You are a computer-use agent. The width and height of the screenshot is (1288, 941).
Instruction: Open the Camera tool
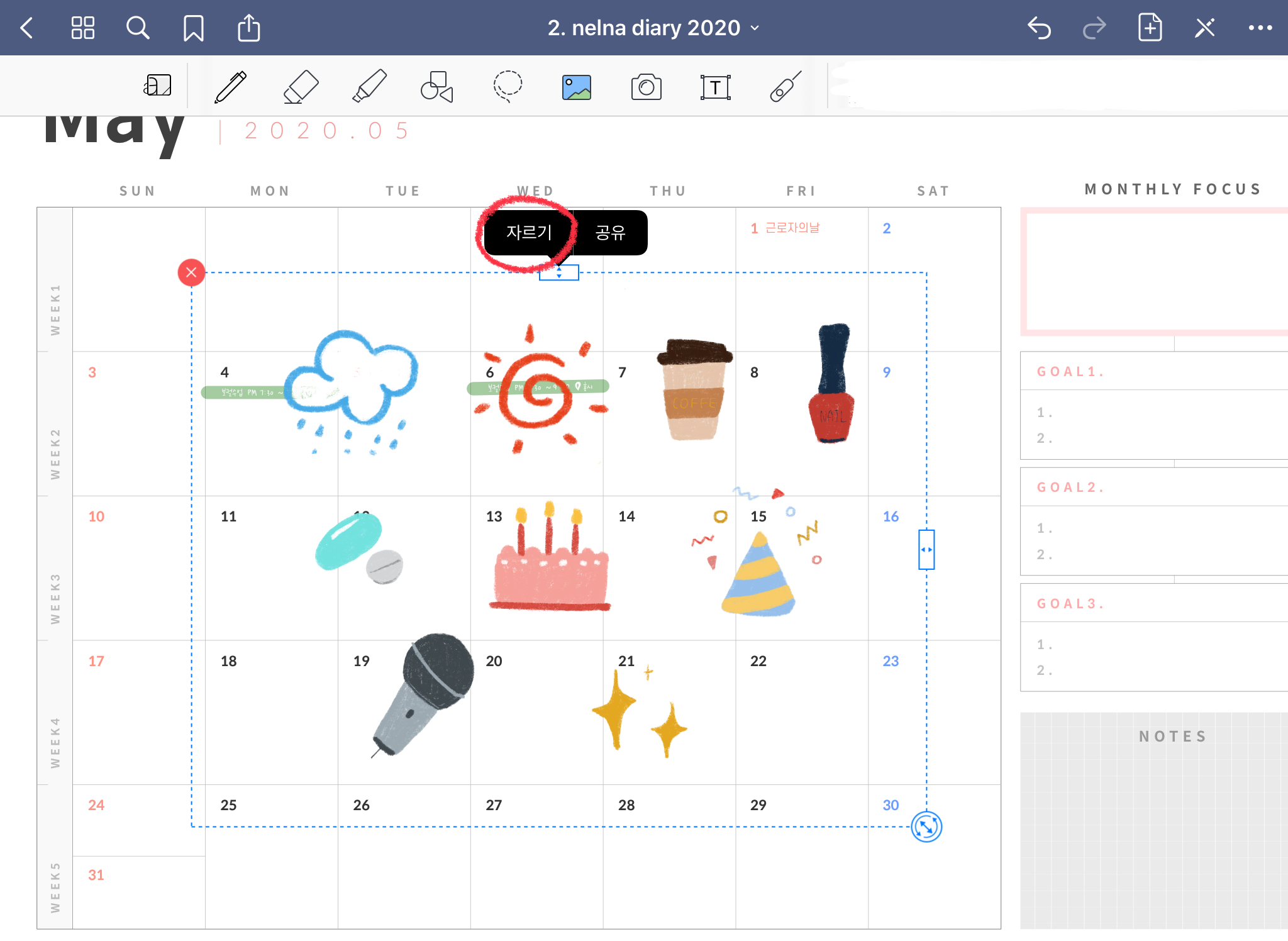[646, 87]
